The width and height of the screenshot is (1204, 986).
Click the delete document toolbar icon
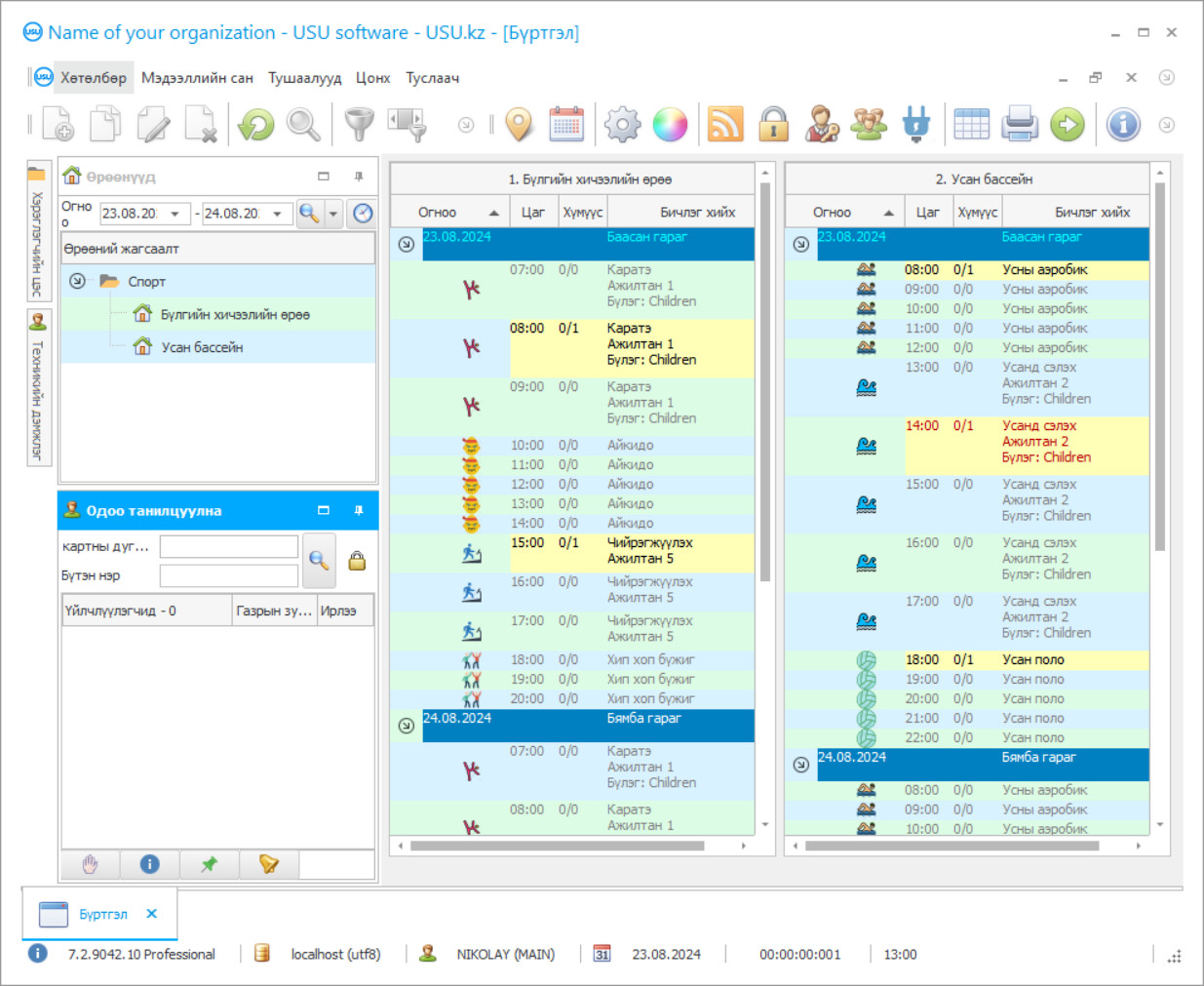click(201, 125)
